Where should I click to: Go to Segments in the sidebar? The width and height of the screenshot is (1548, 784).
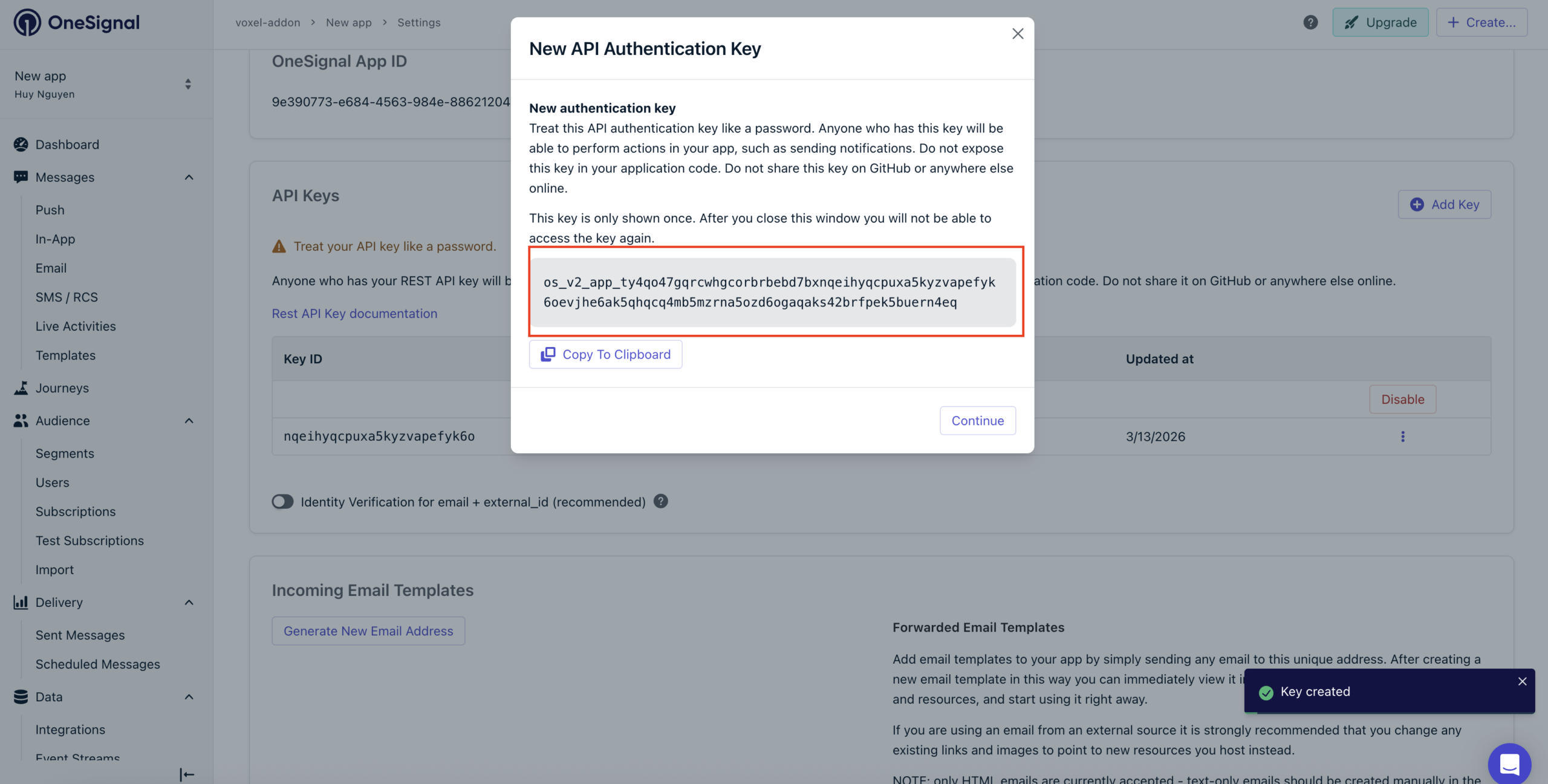pyautogui.click(x=65, y=453)
